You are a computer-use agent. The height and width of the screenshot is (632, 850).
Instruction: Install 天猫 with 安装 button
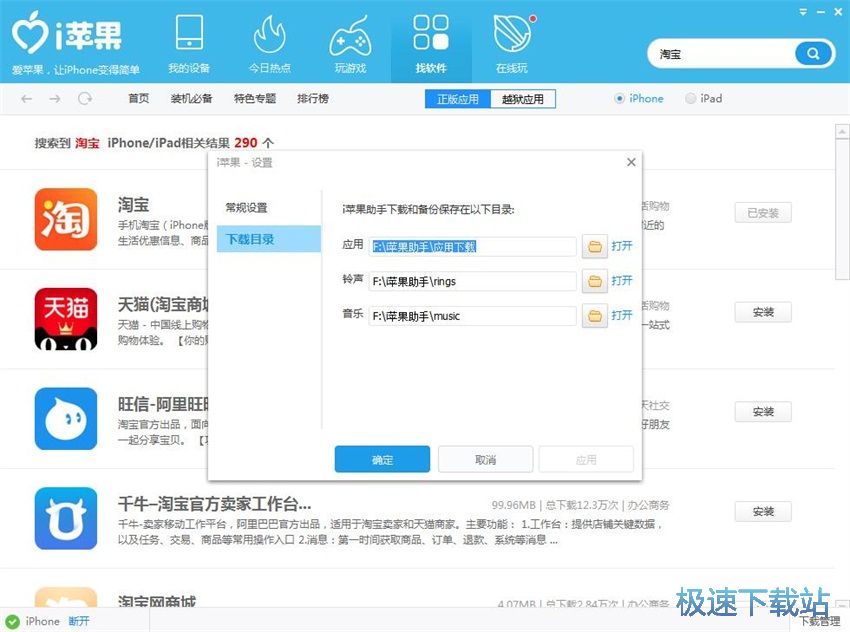click(763, 312)
